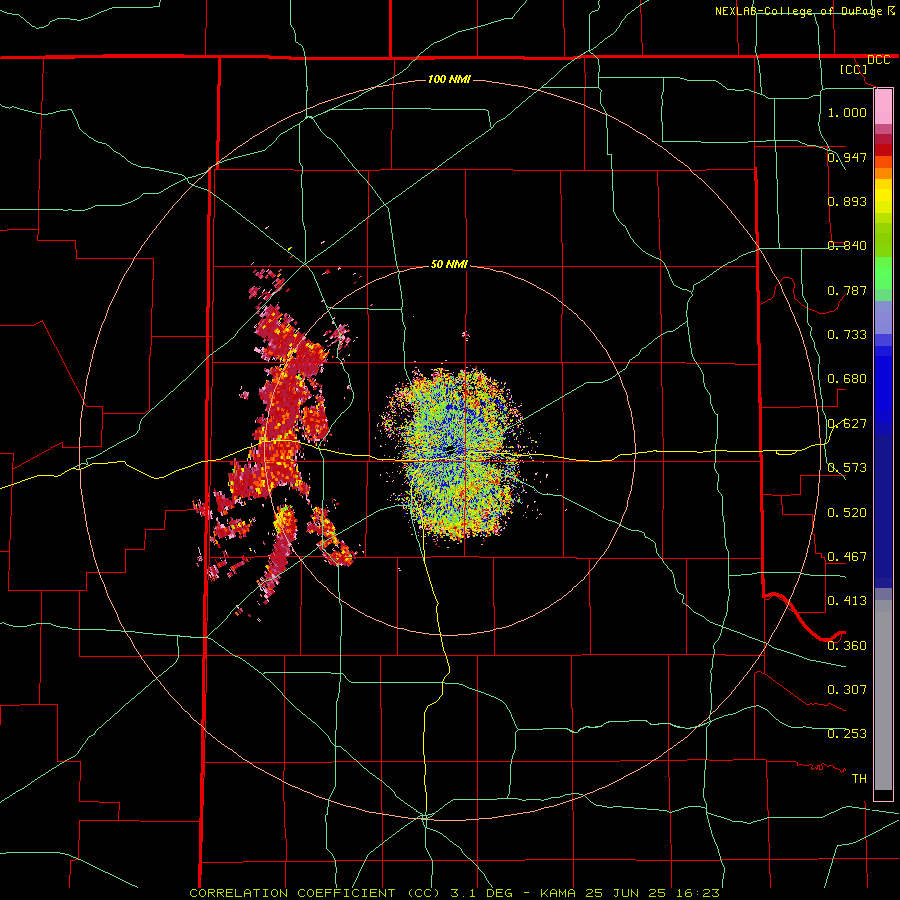
Task: Select the 0.573 scale value
Action: coord(847,468)
